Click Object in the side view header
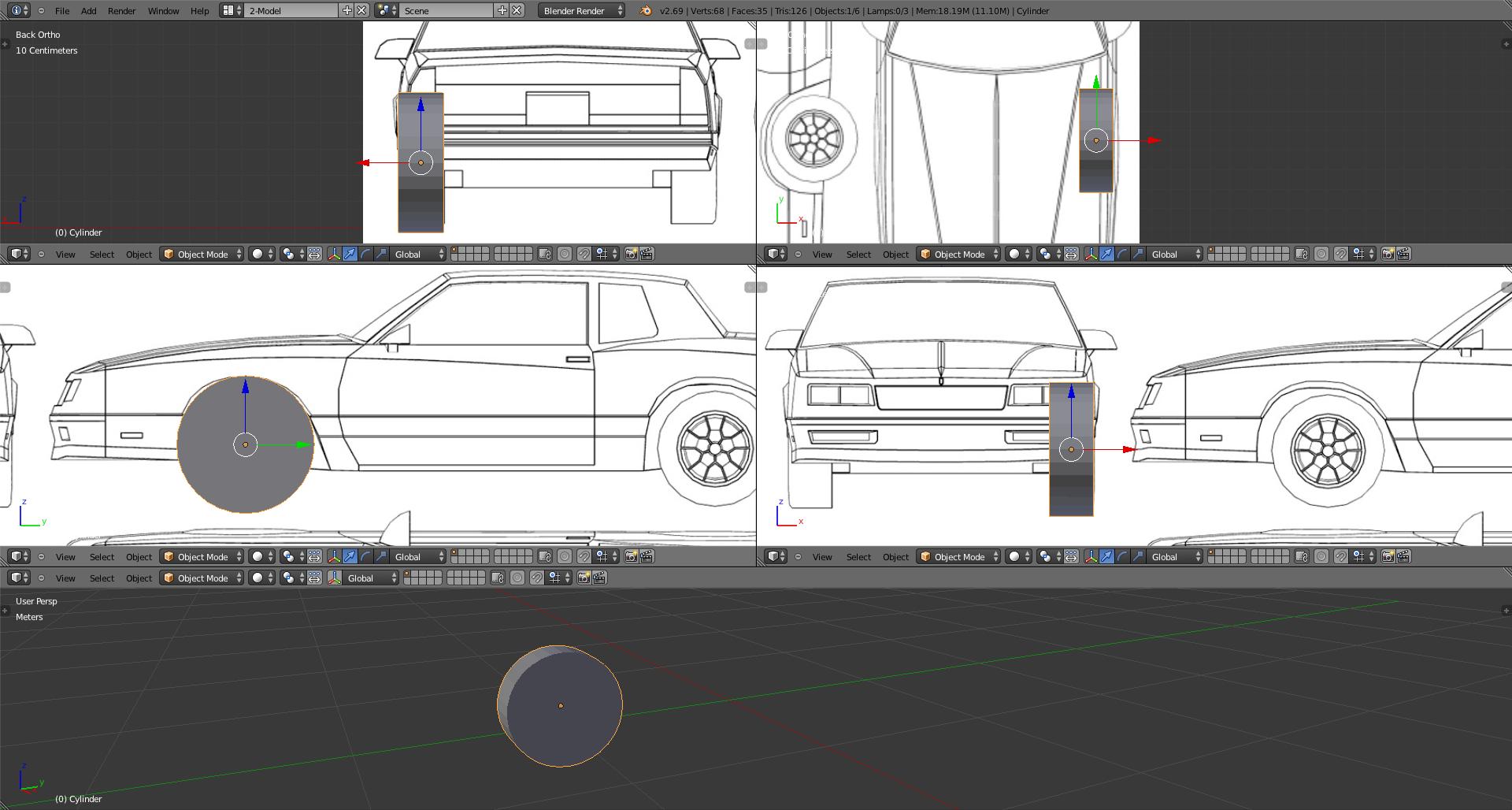The width and height of the screenshot is (1512, 810). [139, 557]
